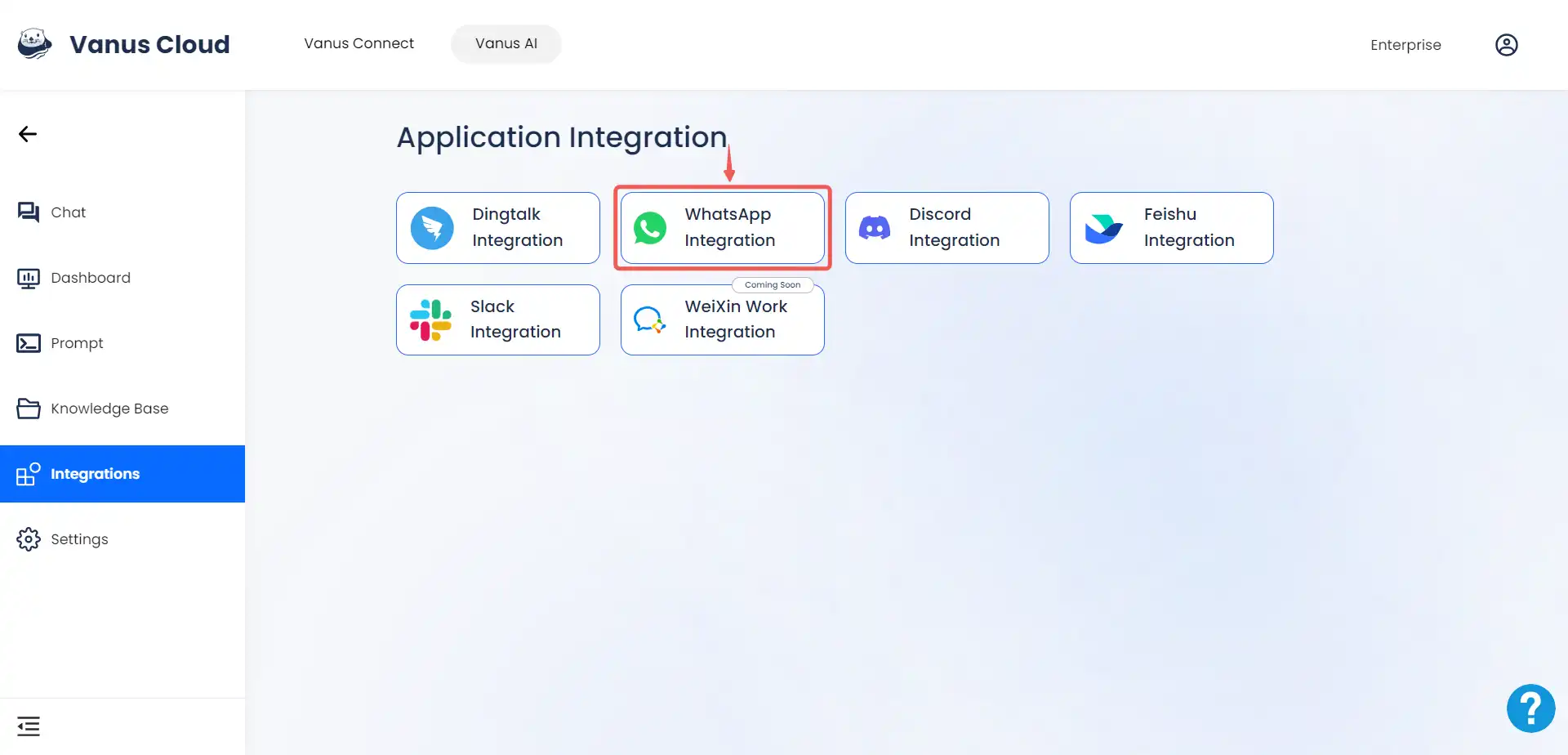The height and width of the screenshot is (755, 1568).
Task: Switch to the Vanus AI tab
Action: pos(506,43)
